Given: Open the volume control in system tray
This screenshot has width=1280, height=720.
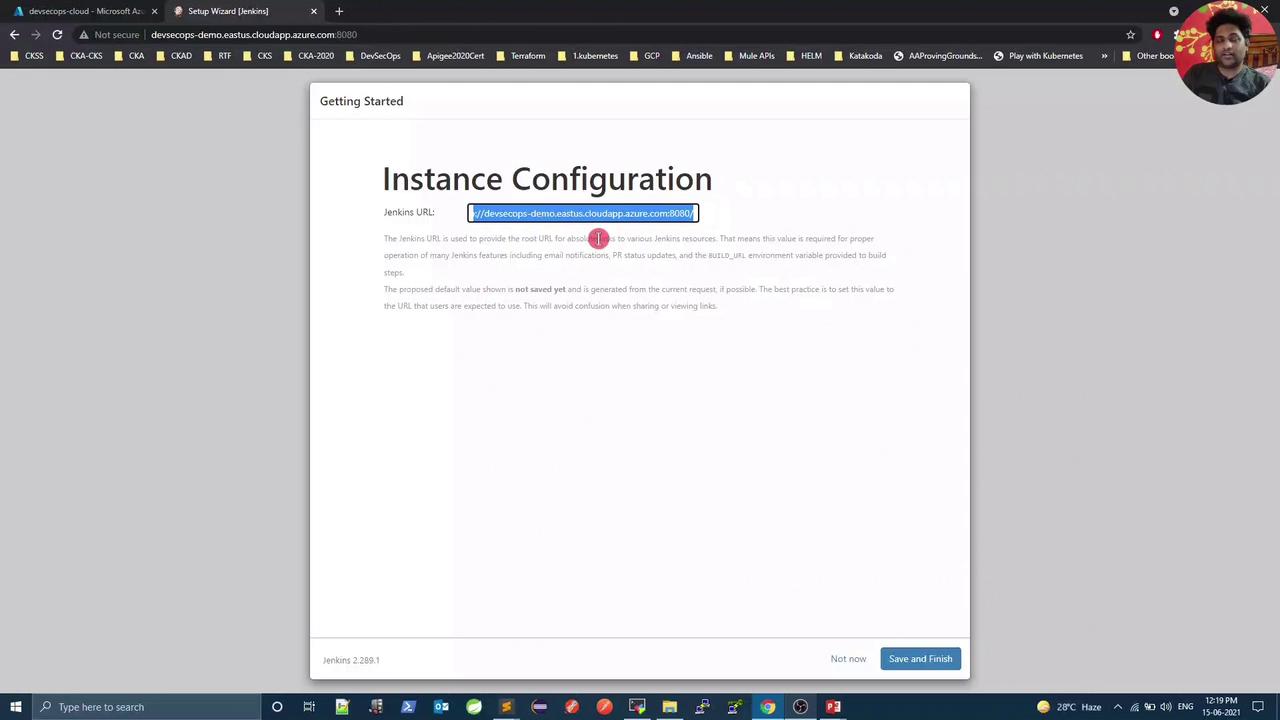Looking at the screenshot, I should 1165,707.
